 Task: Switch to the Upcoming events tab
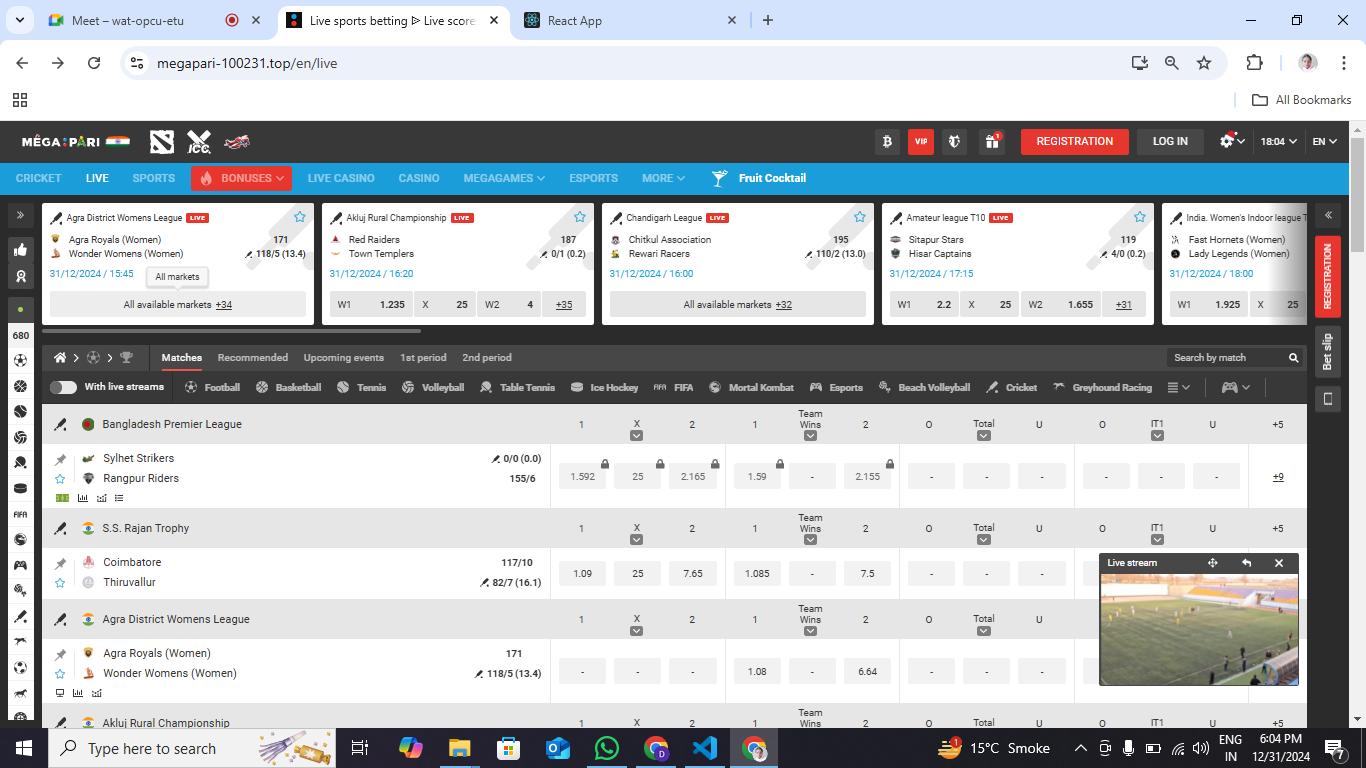(344, 358)
